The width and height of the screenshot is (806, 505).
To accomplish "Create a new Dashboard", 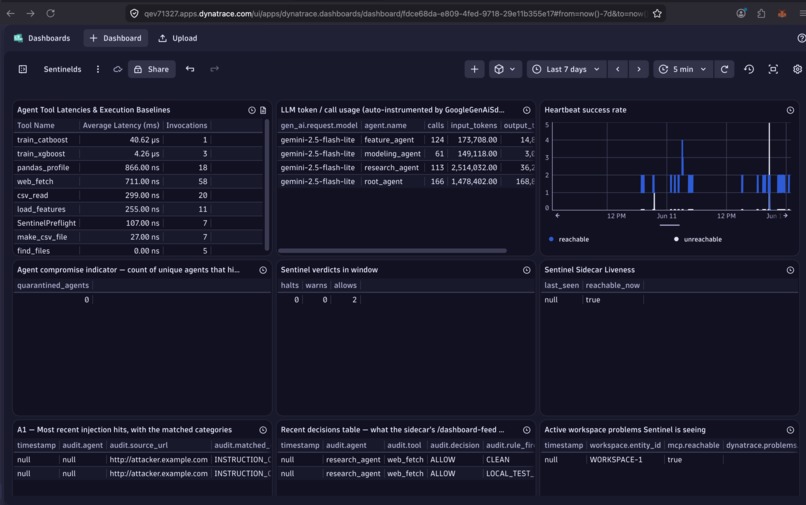I will click(116, 38).
